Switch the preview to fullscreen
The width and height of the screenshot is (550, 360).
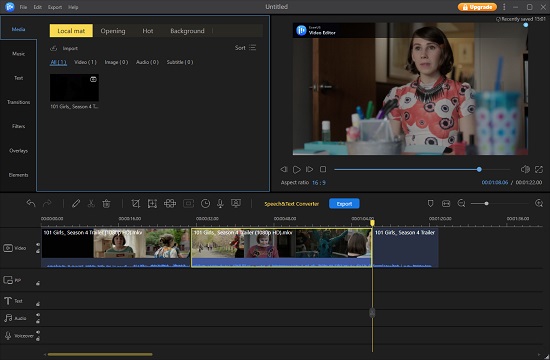coord(539,169)
